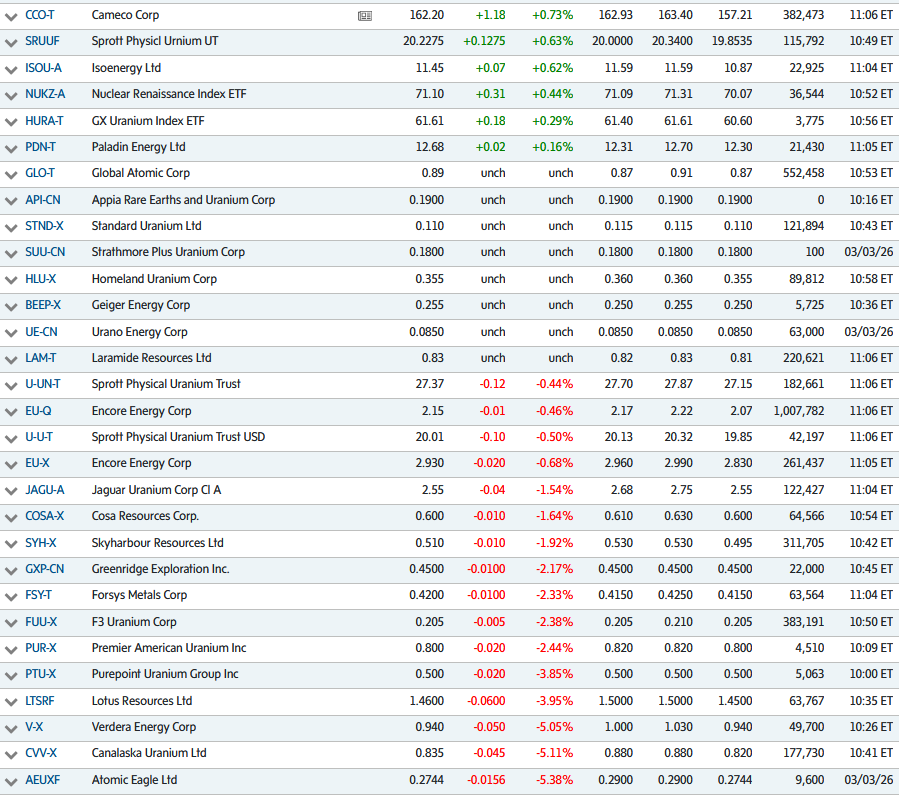Open the EU-Q ticker link

coord(38,411)
